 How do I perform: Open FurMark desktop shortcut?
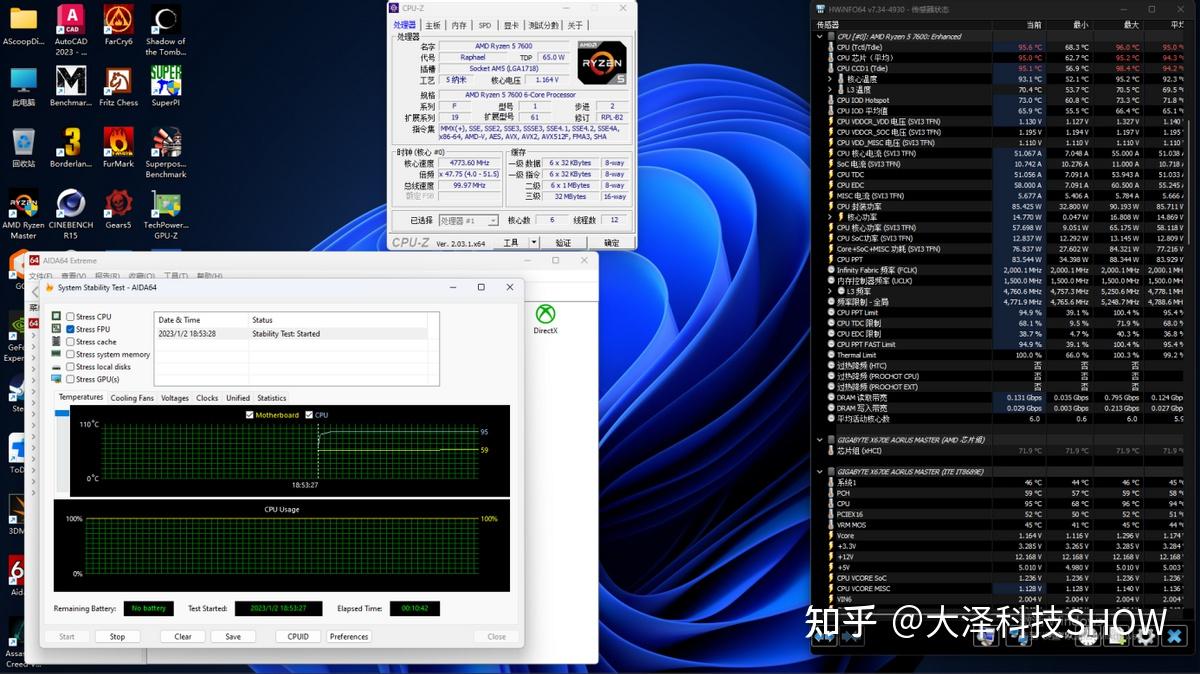click(x=118, y=148)
